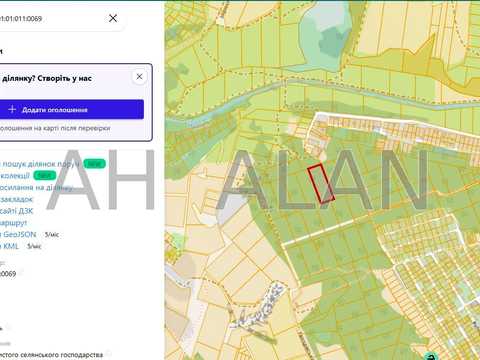Open the 'пошук ділянок поруч' link
This screenshot has width=480, height=360.
click(x=40, y=164)
